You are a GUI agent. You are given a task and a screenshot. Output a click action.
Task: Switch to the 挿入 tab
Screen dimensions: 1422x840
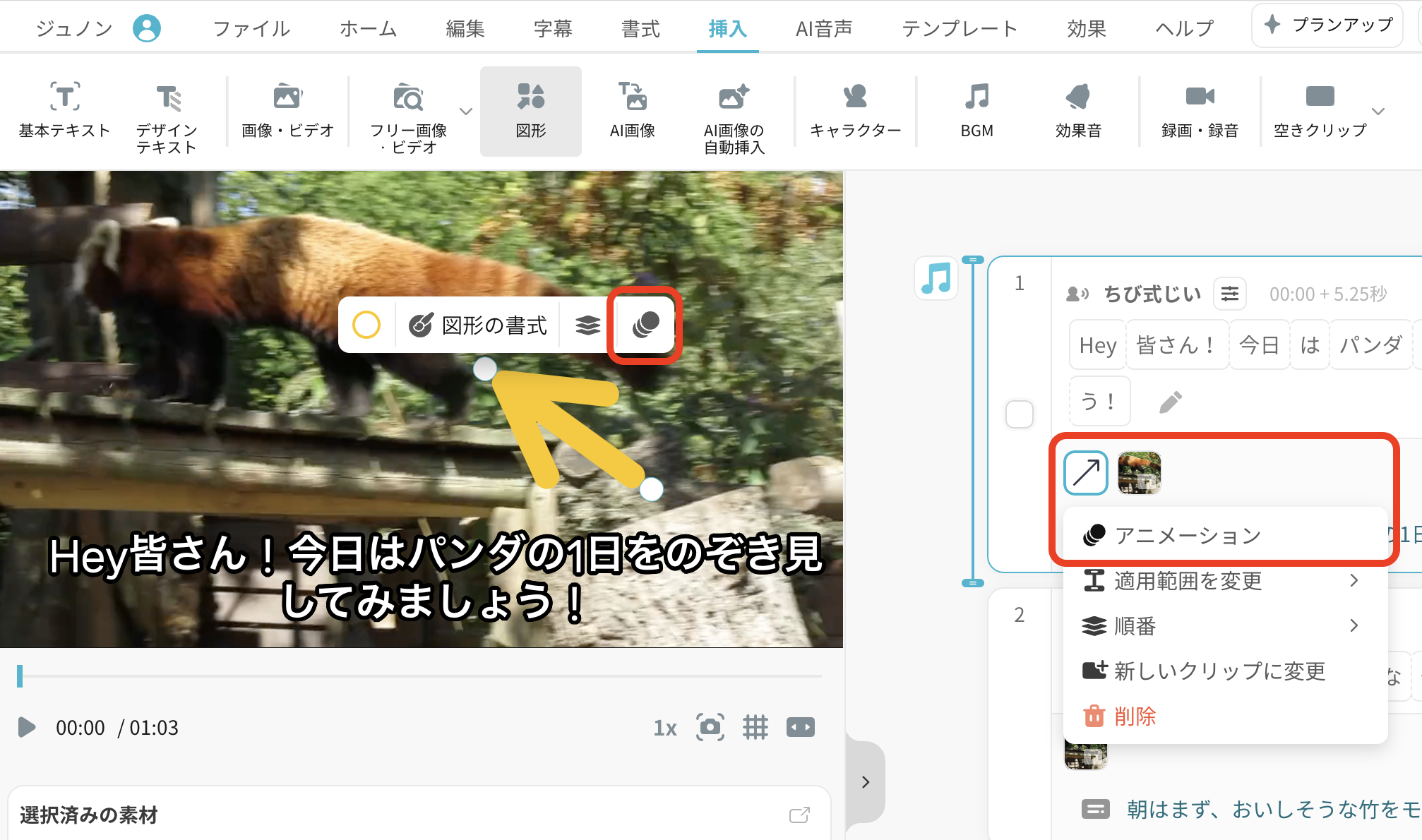(728, 28)
